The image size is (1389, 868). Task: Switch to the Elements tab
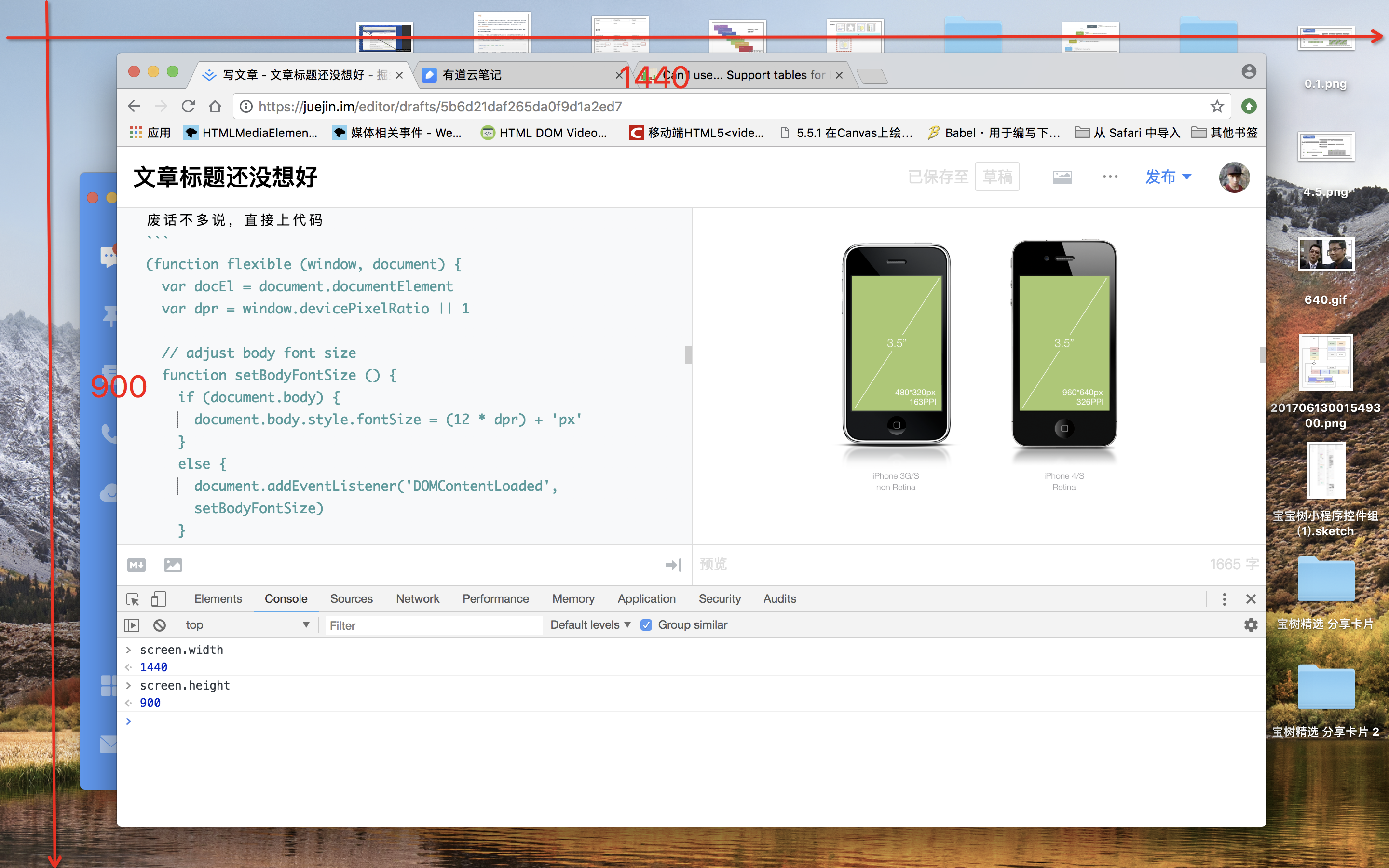(218, 599)
